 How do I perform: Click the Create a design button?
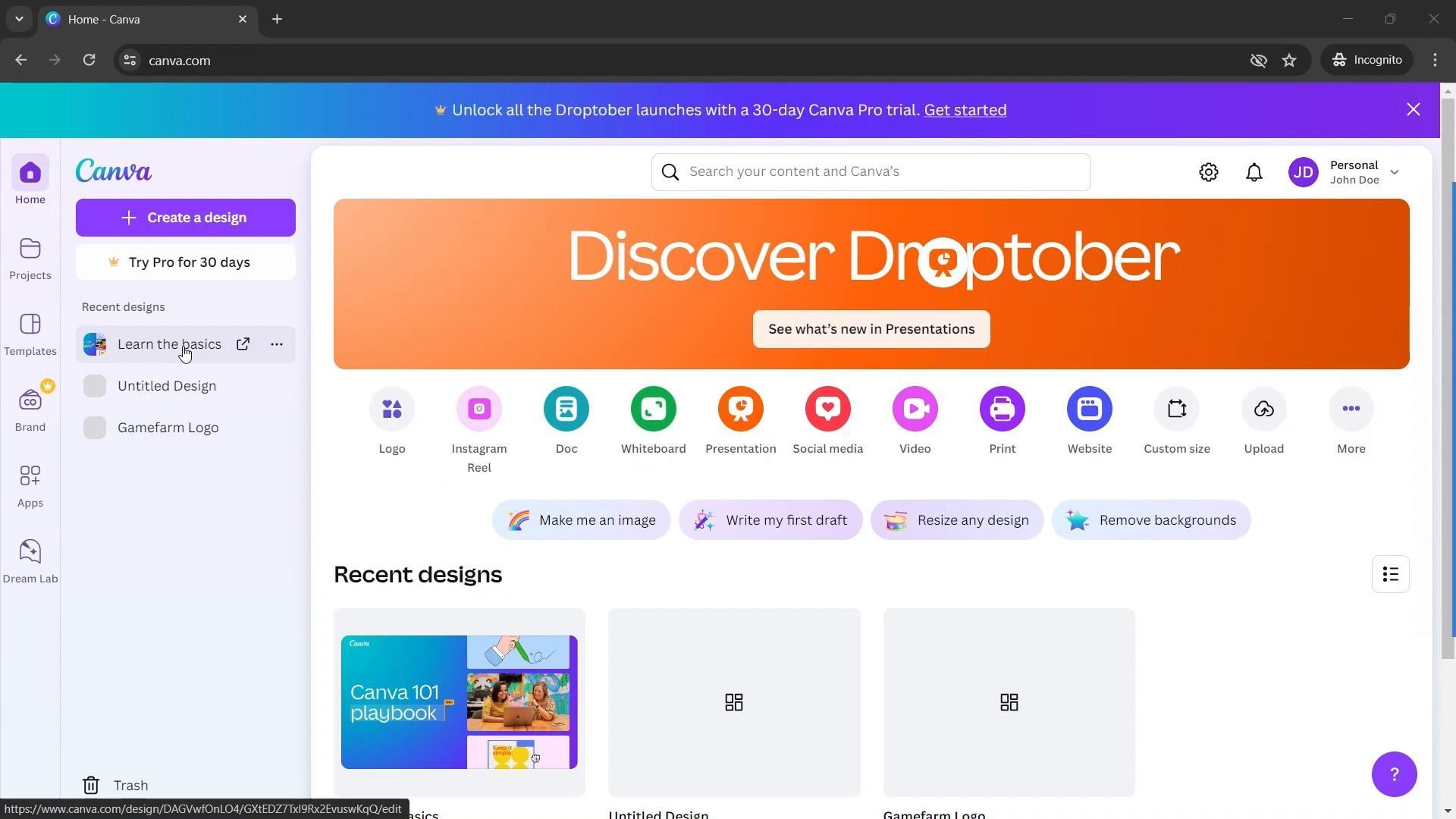point(185,218)
